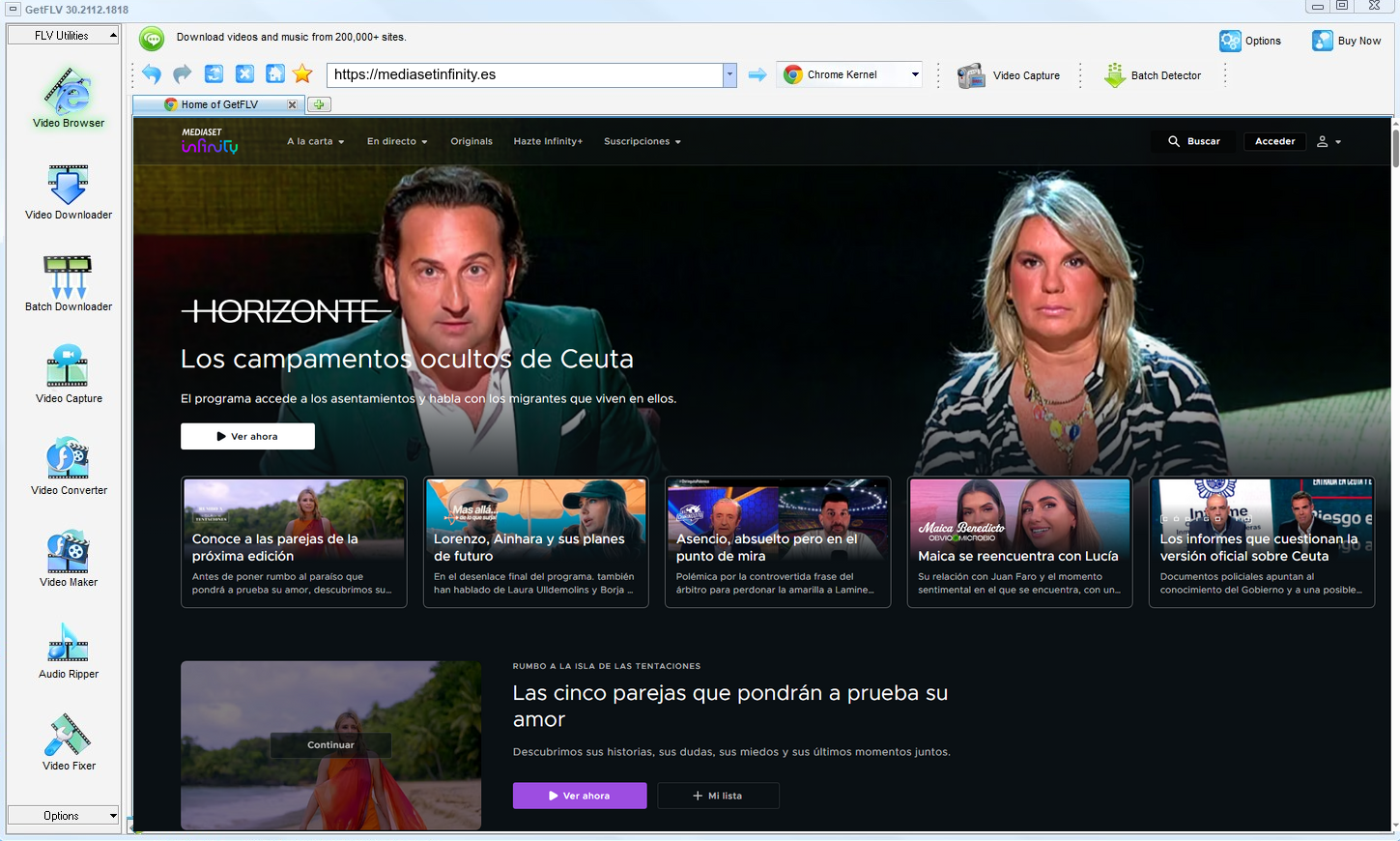Open the Originals page
This screenshot has height=841, width=1400.
pyautogui.click(x=471, y=141)
